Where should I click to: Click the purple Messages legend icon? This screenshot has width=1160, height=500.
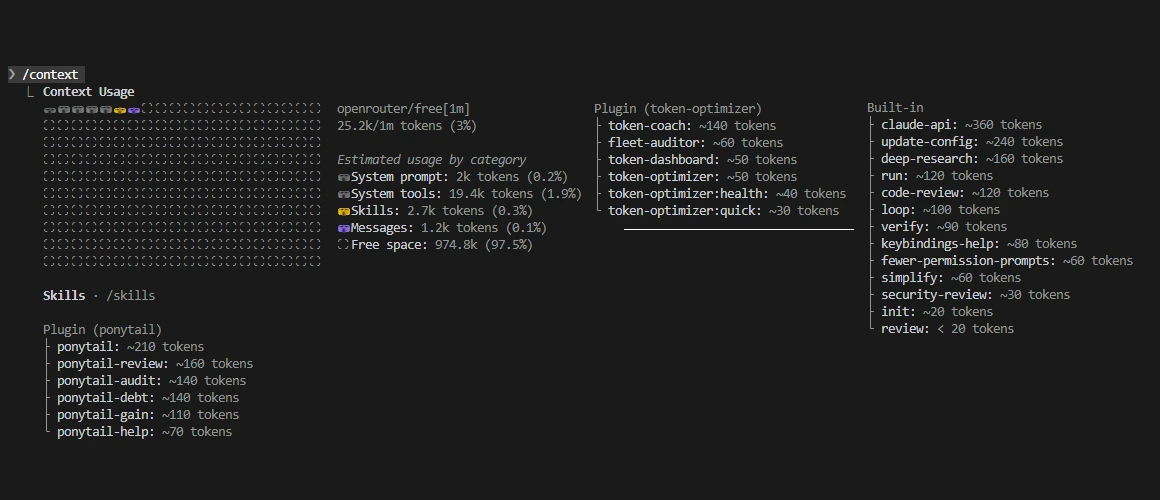[x=343, y=228]
